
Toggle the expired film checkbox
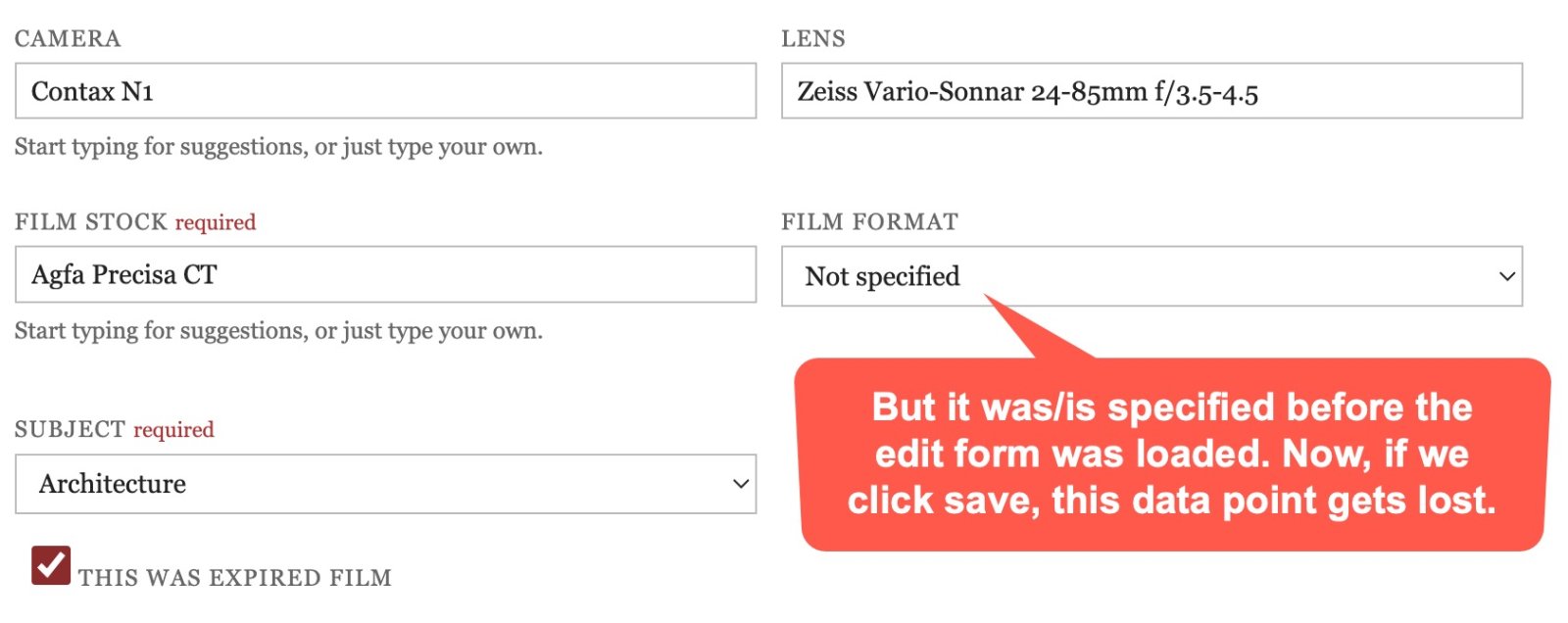pos(51,565)
